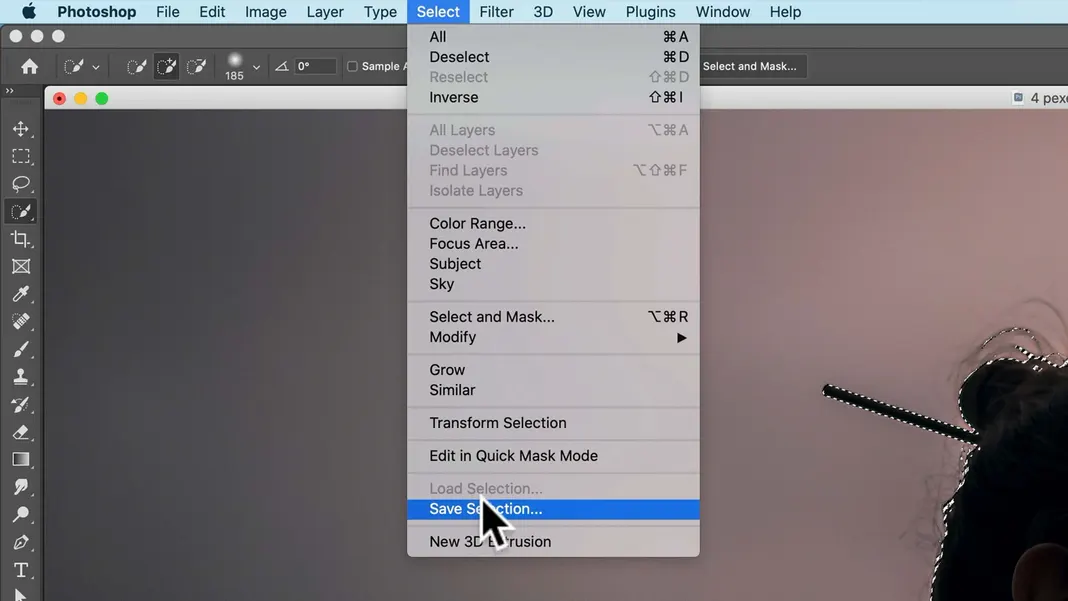Open the Window menu

[723, 12]
